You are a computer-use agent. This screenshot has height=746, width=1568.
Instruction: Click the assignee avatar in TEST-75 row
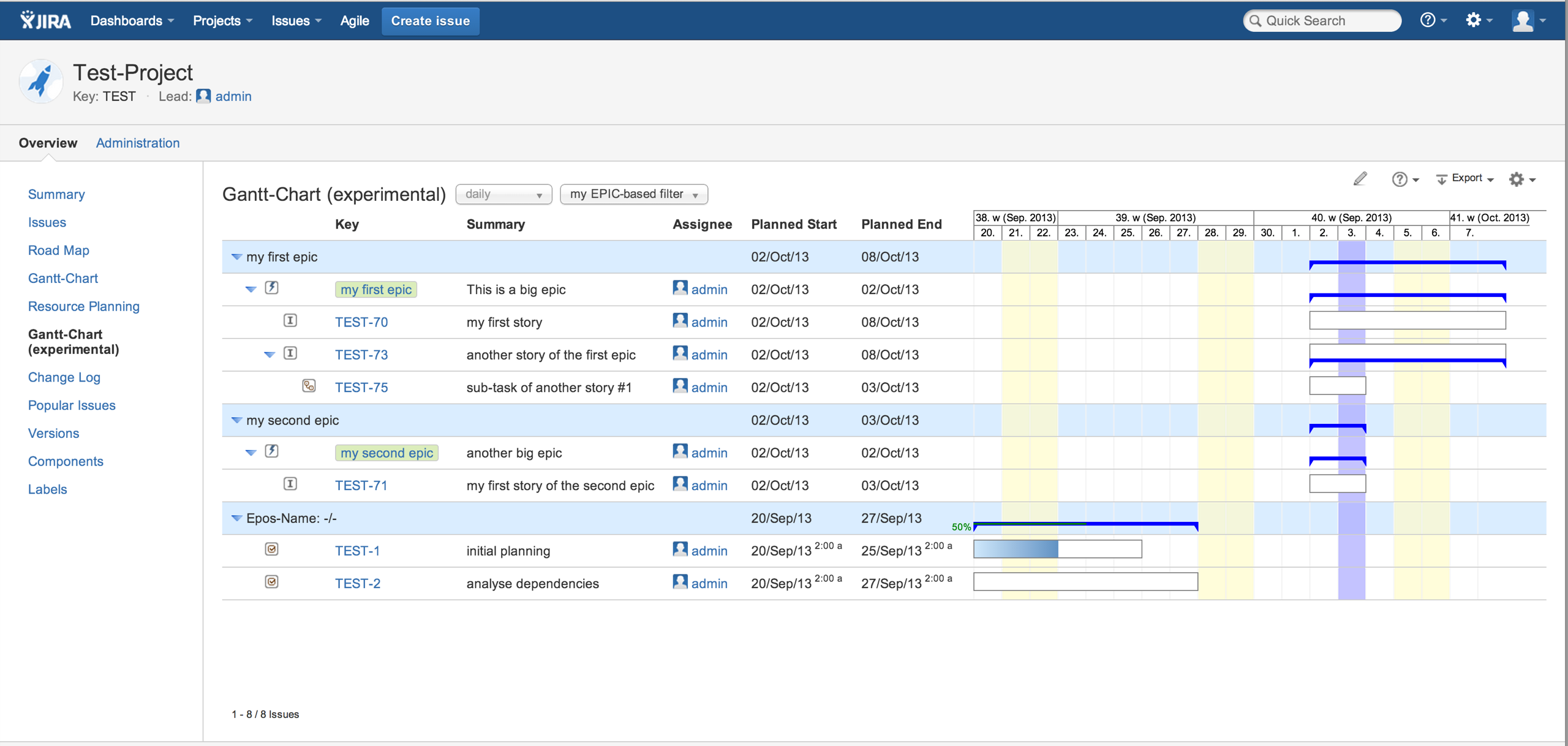(680, 386)
